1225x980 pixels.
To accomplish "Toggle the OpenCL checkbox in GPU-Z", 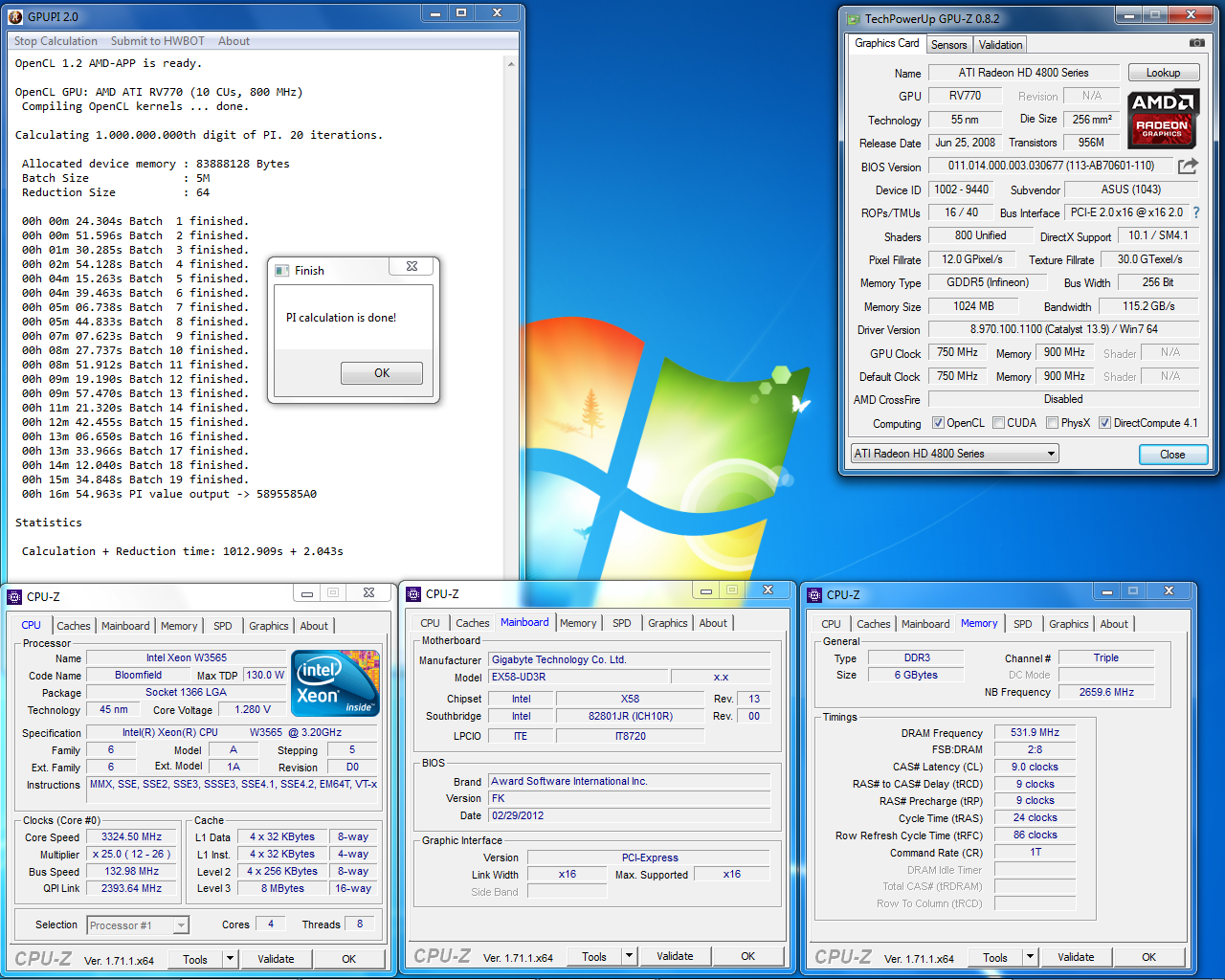I will click(x=938, y=423).
